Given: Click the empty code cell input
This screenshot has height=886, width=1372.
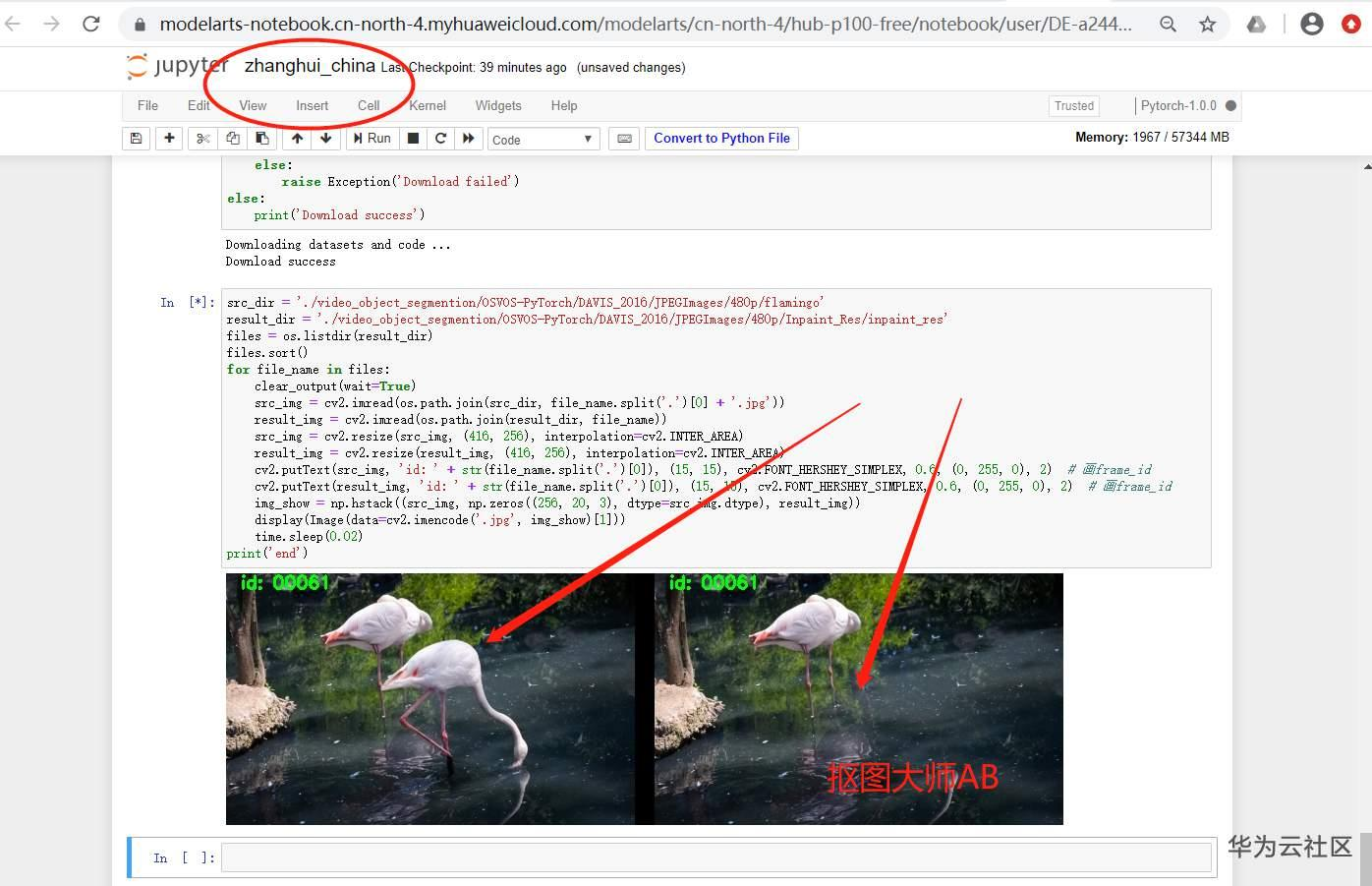Looking at the screenshot, I should (x=715, y=857).
